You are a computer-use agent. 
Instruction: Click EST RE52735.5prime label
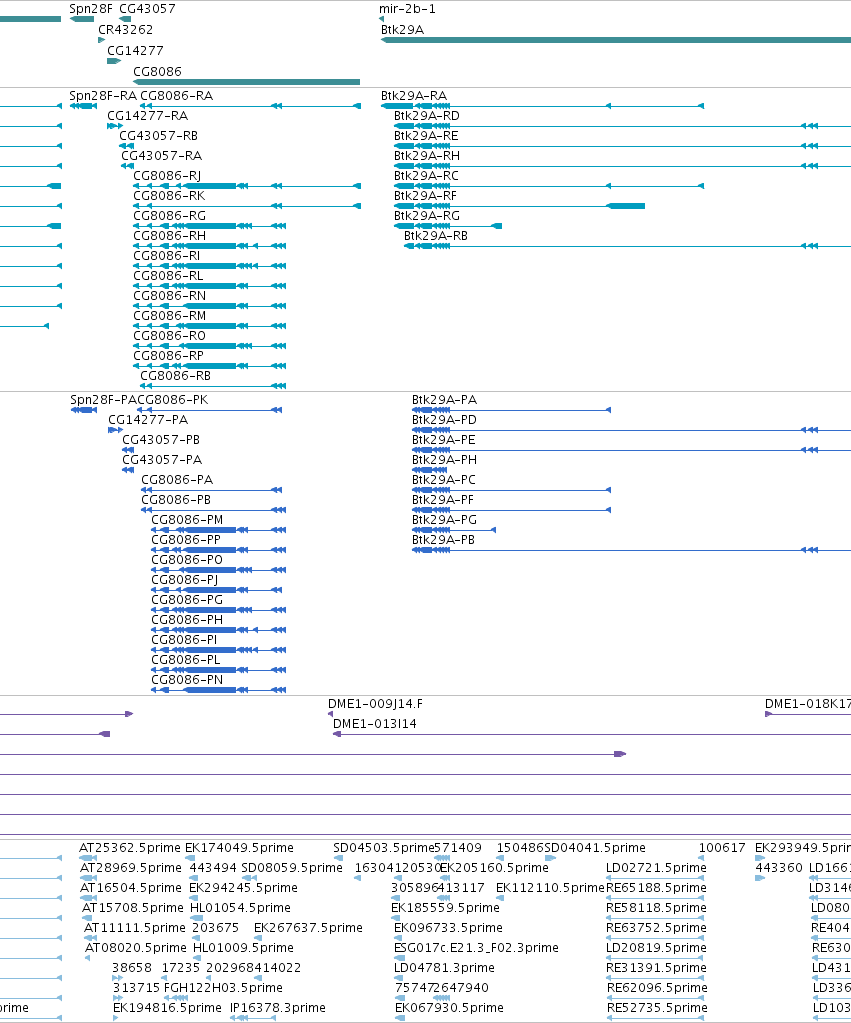pos(657,1008)
